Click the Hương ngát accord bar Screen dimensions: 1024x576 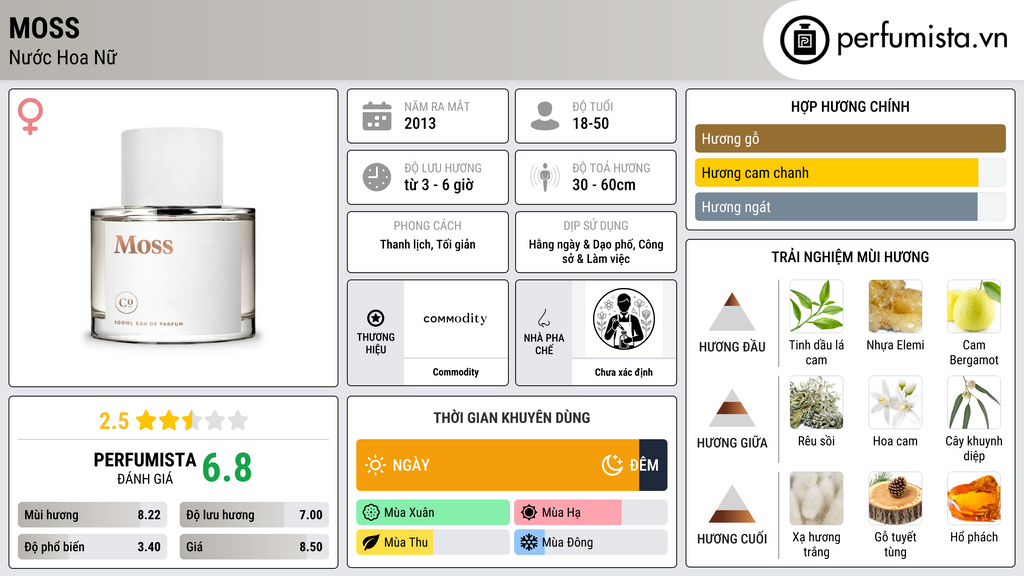[x=850, y=207]
